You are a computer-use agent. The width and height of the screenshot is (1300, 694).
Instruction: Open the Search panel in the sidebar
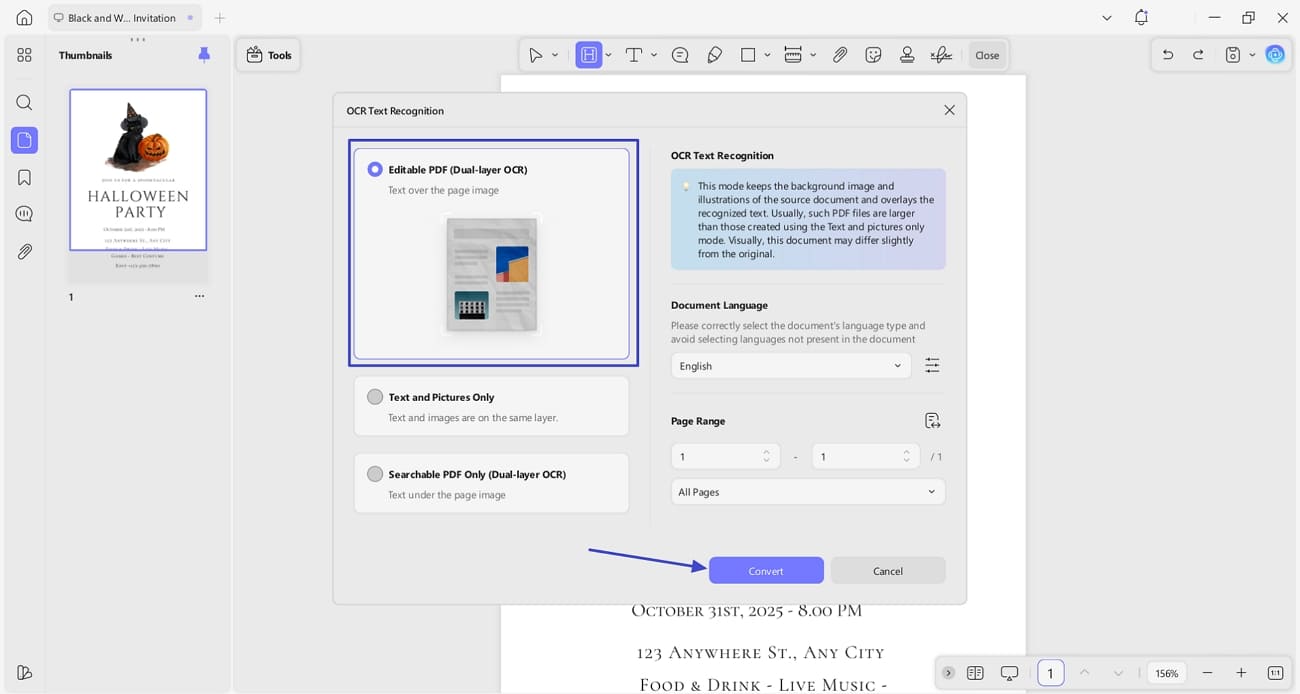pyautogui.click(x=24, y=102)
